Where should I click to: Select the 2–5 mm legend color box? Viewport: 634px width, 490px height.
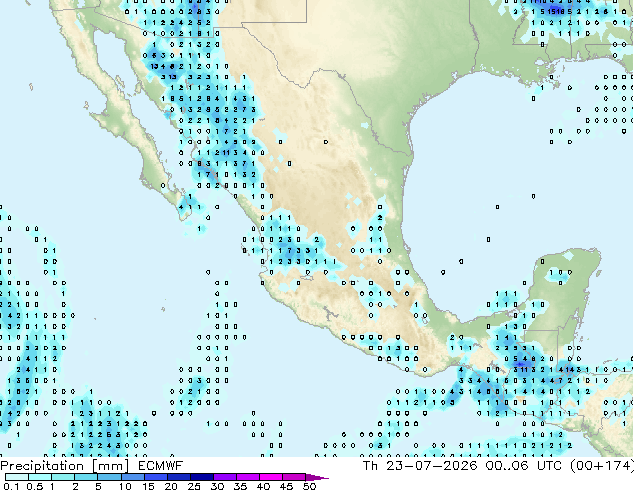click(86, 477)
